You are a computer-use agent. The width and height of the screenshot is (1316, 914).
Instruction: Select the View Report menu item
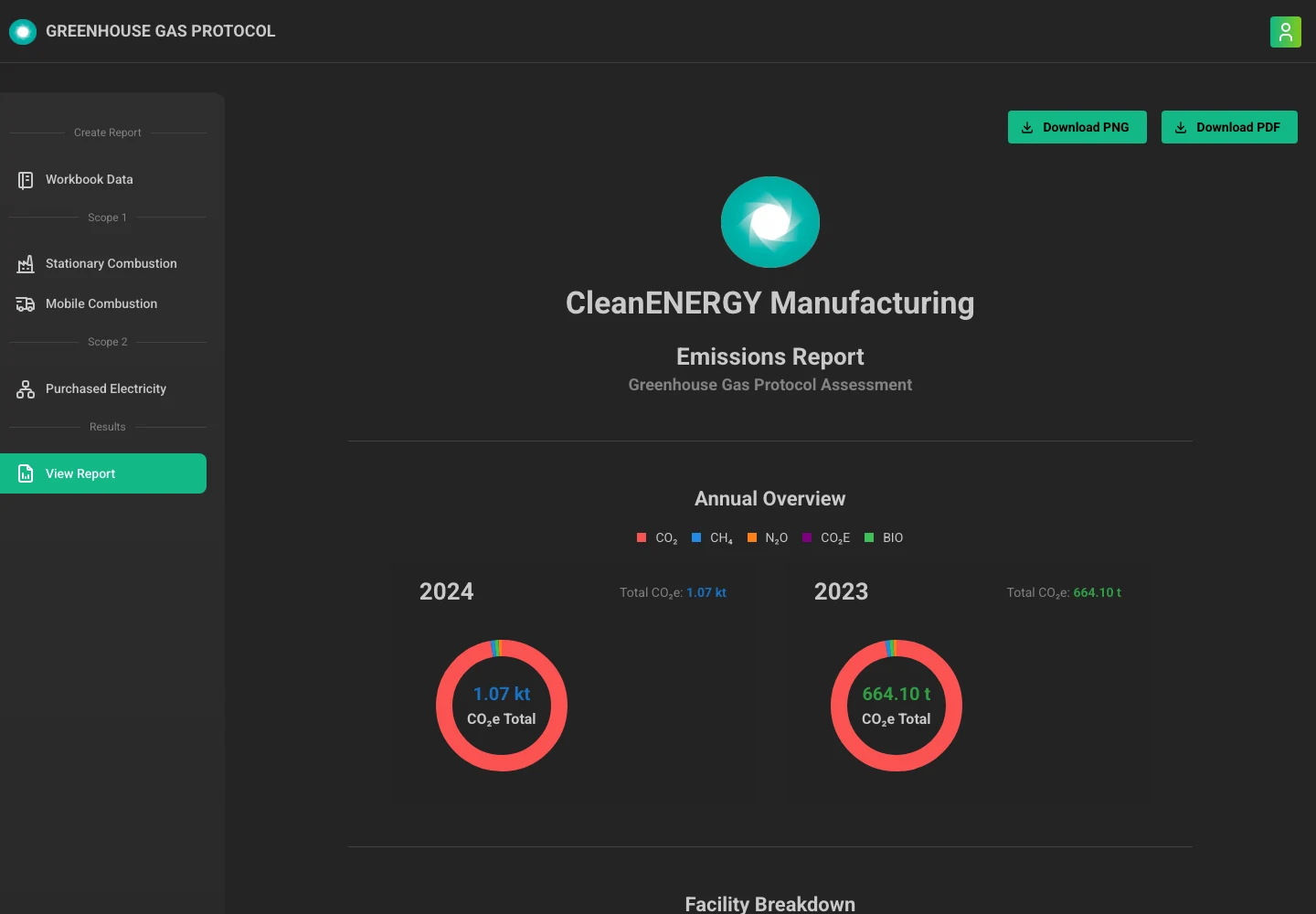coord(103,473)
